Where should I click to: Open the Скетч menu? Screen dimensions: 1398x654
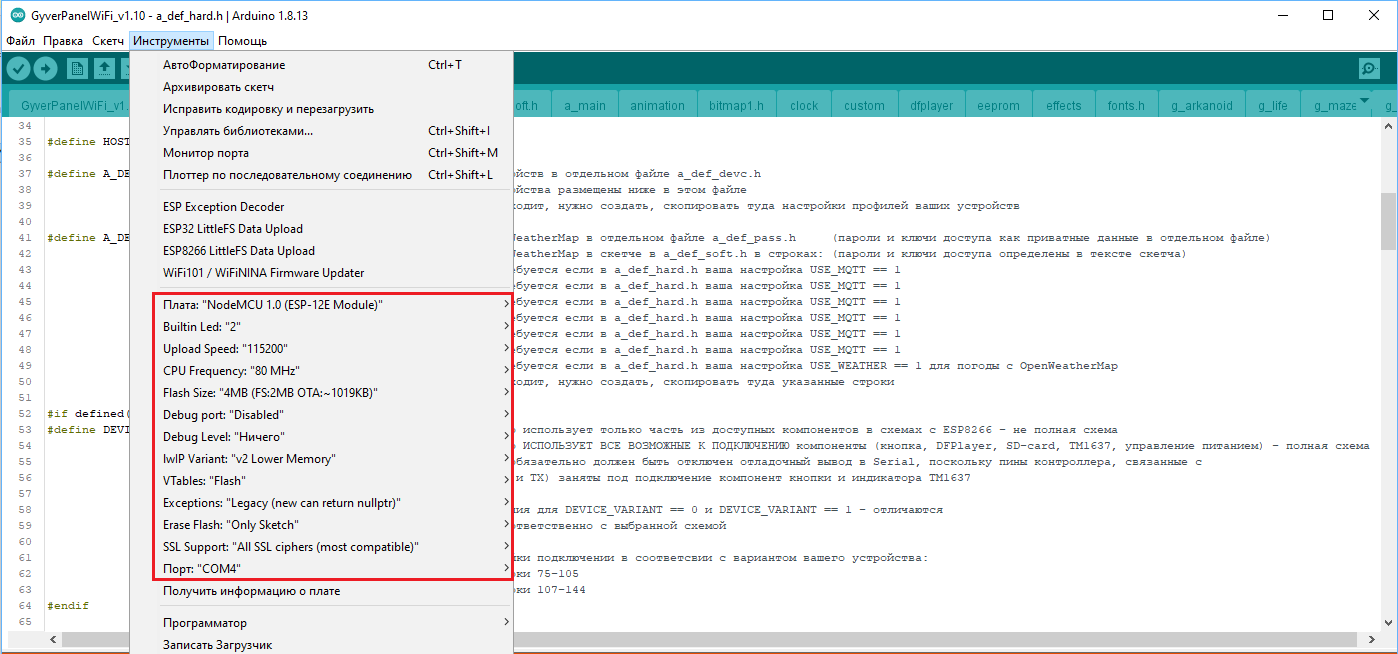click(x=108, y=41)
